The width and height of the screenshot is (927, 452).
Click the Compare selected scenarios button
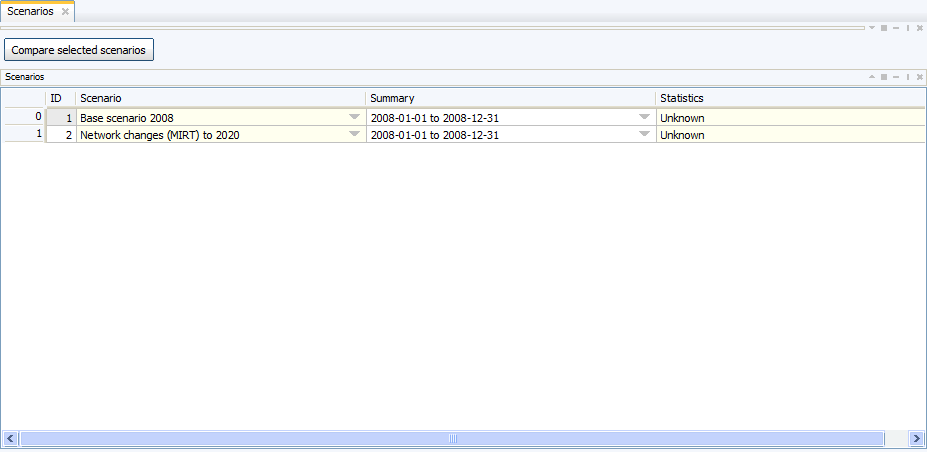79,50
